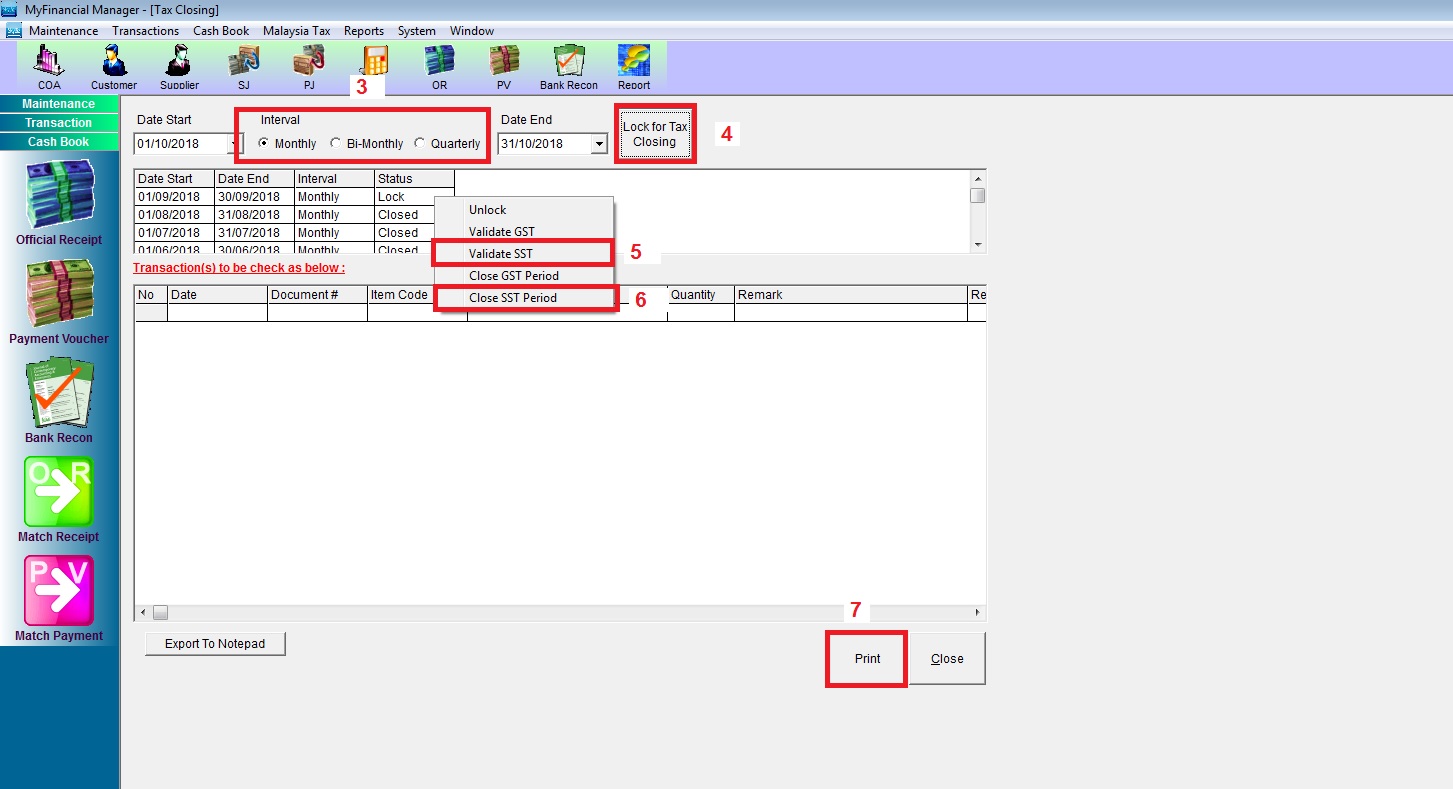Select the Monthly interval radio button
Image resolution: width=1453 pixels, height=789 pixels.
tap(264, 144)
